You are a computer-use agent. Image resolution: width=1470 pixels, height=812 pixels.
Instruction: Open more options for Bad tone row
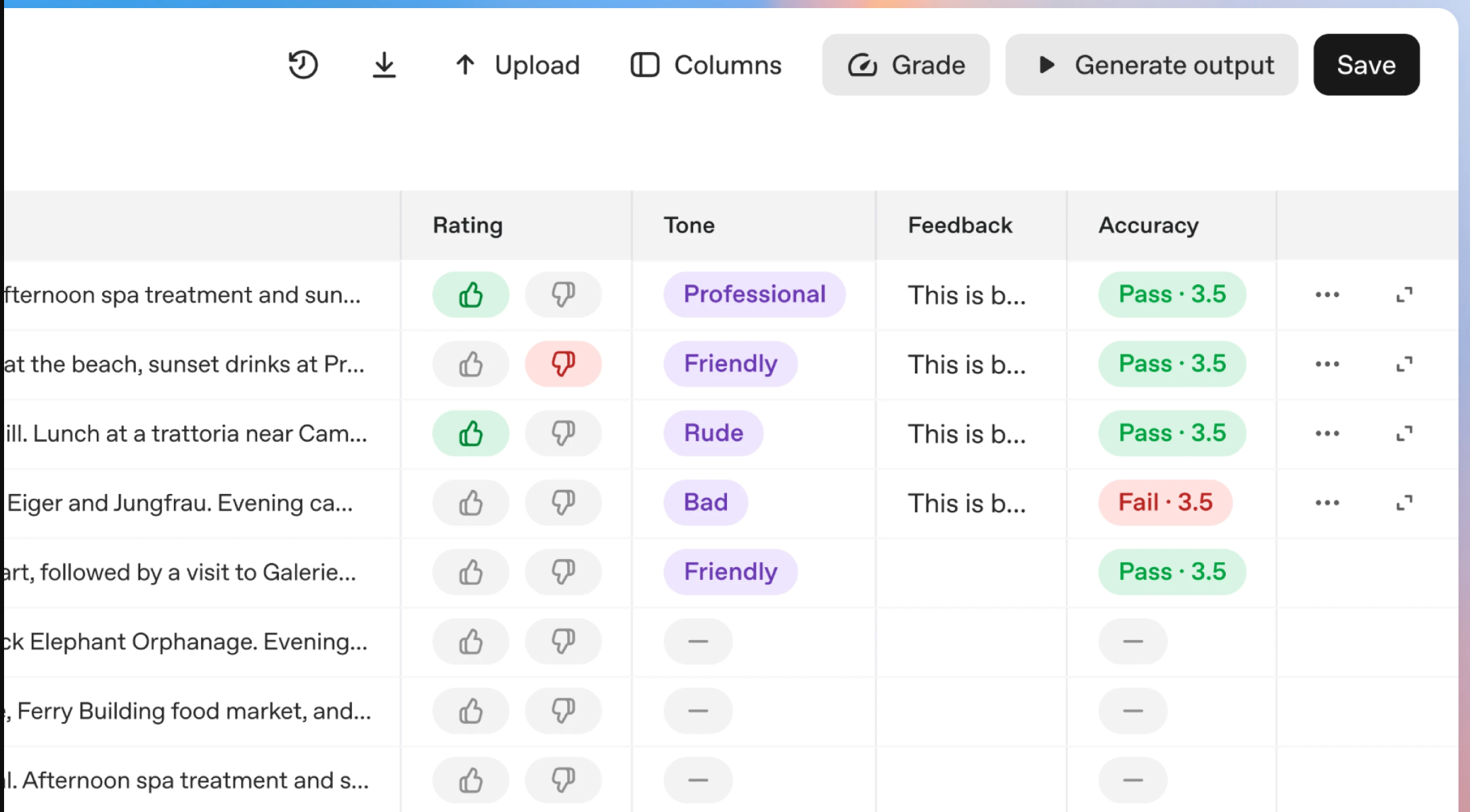pyautogui.click(x=1327, y=503)
